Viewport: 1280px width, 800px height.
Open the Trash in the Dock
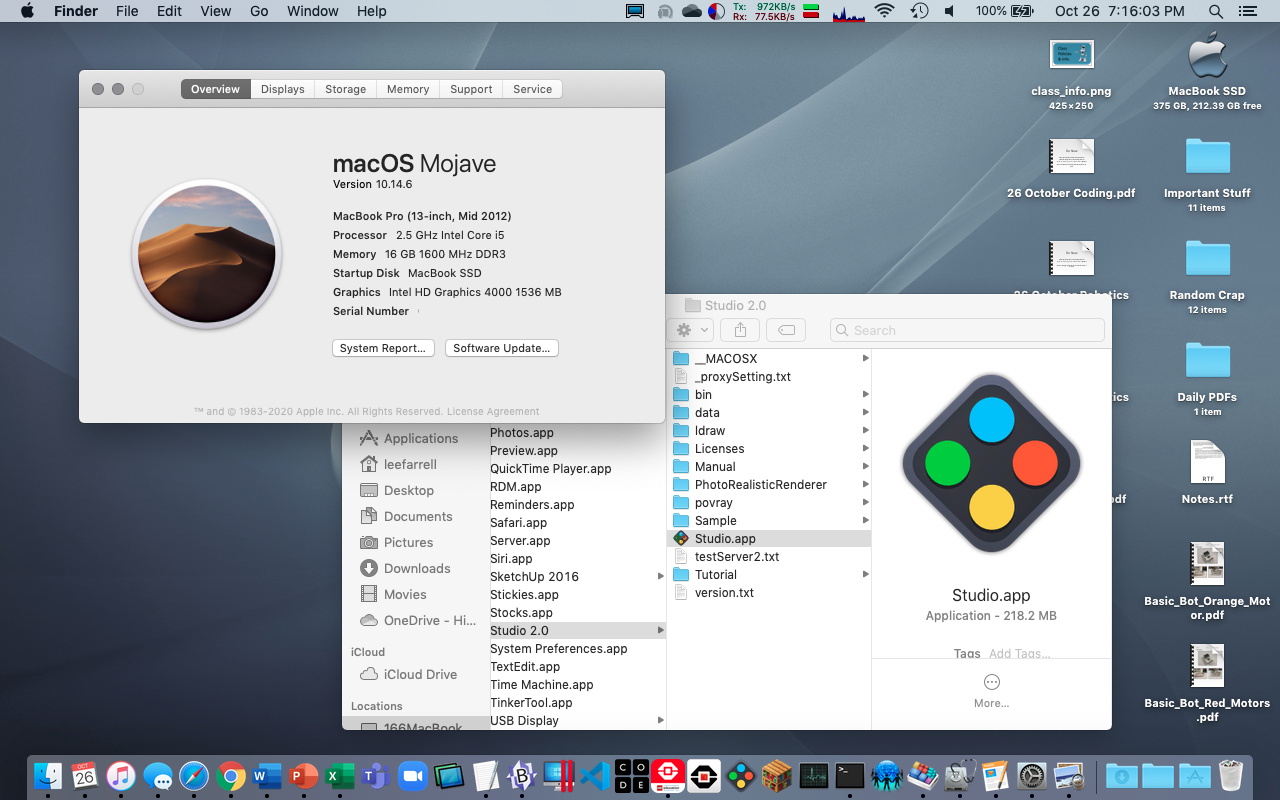tap(1231, 776)
